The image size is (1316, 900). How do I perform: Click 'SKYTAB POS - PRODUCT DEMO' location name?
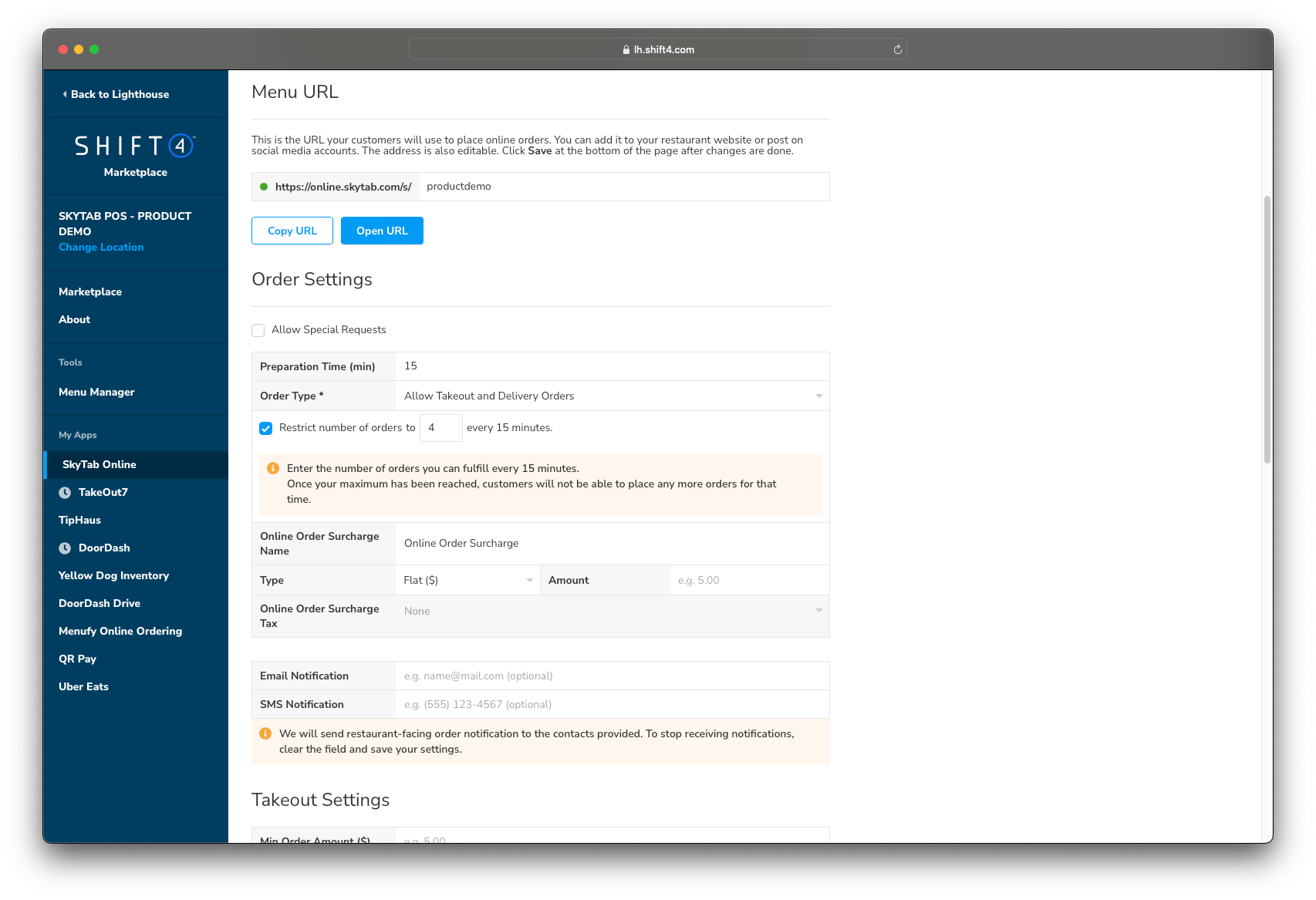point(125,224)
